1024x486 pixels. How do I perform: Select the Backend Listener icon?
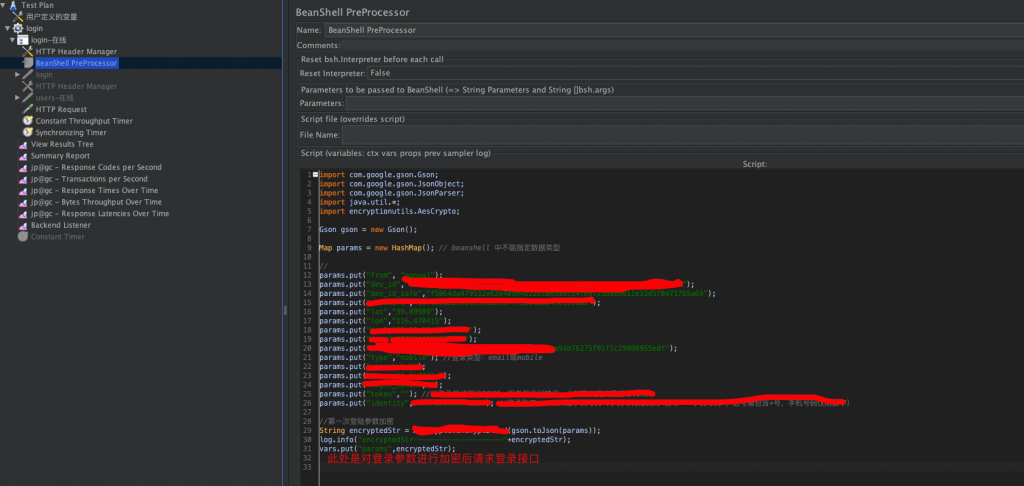pyautogui.click(x=22, y=225)
